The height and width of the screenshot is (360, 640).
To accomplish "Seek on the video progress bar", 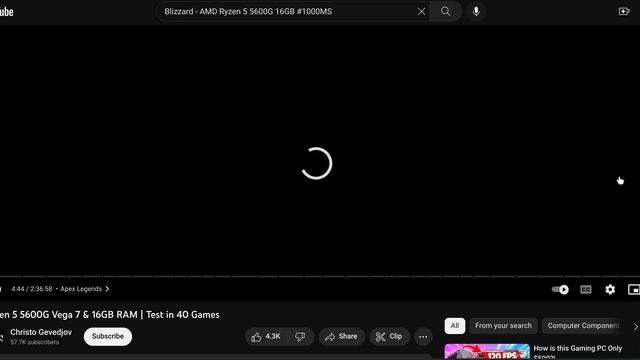I will pyautogui.click(x=320, y=276).
